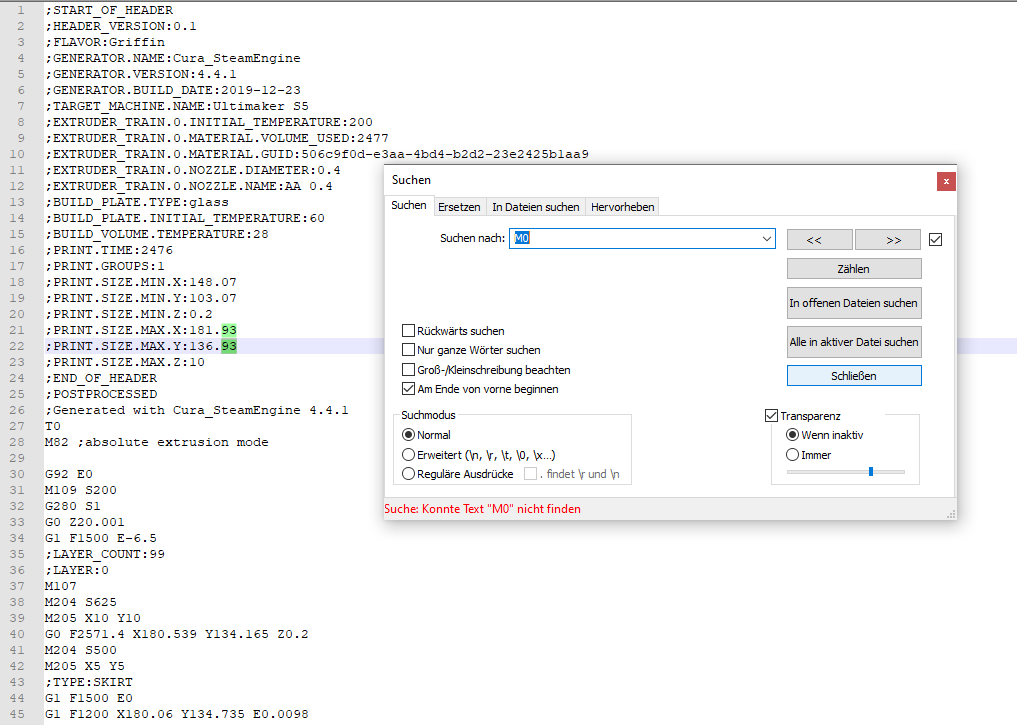
Task: Enable Rückwärts suchen
Action: tap(409, 330)
